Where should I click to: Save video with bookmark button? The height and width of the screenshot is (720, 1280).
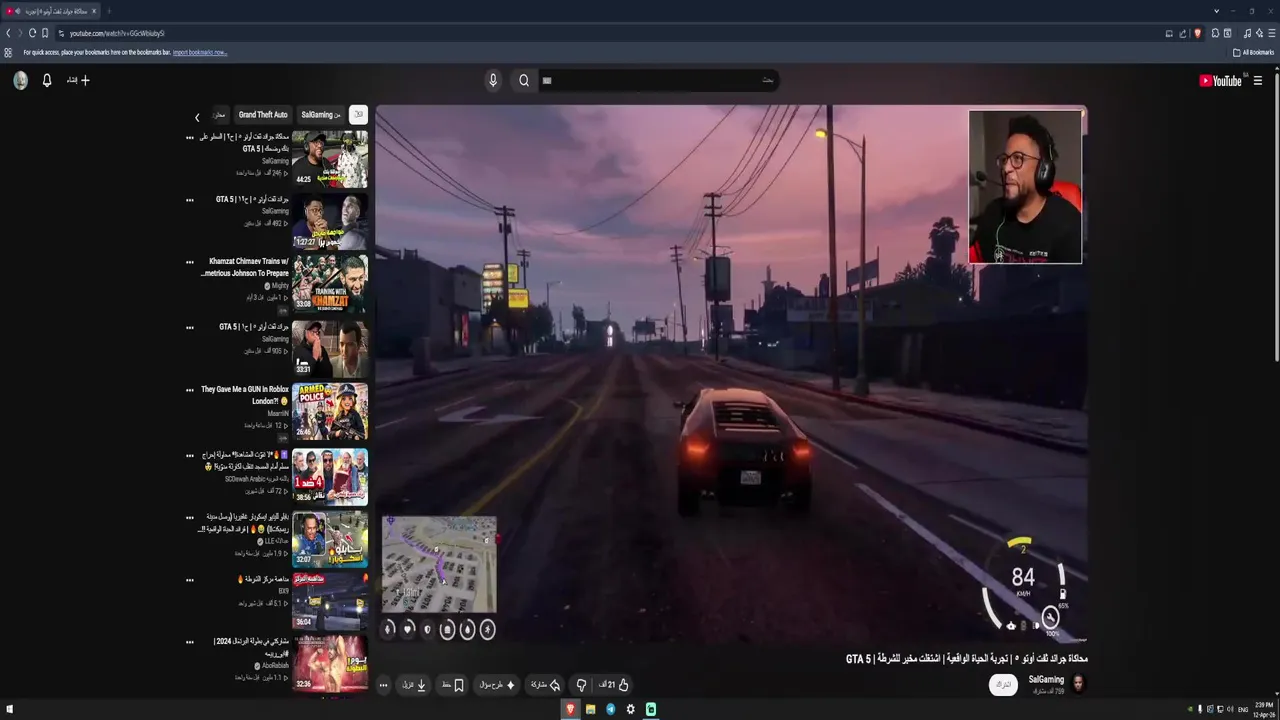[453, 685]
